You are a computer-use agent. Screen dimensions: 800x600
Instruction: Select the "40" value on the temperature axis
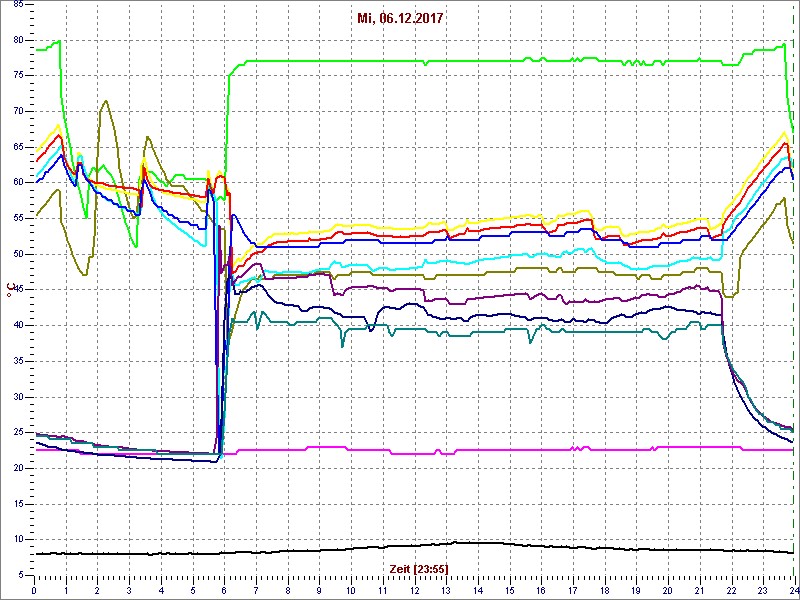(18, 326)
